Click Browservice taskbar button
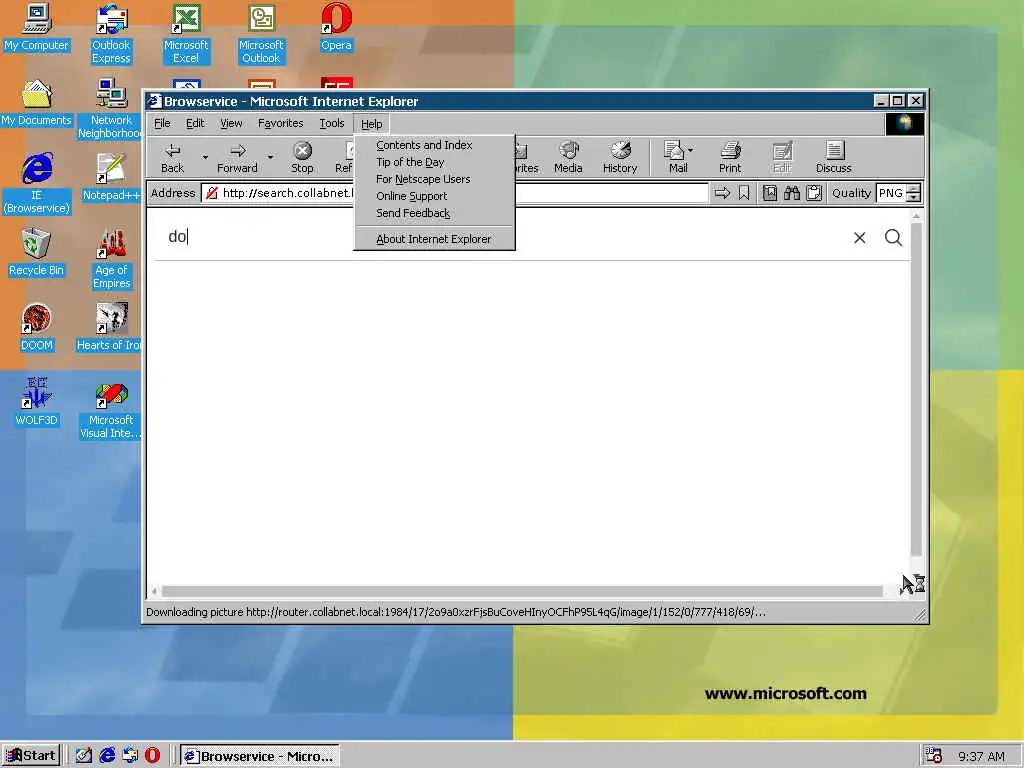Screen dimensions: 1024x768 click(x=259, y=756)
